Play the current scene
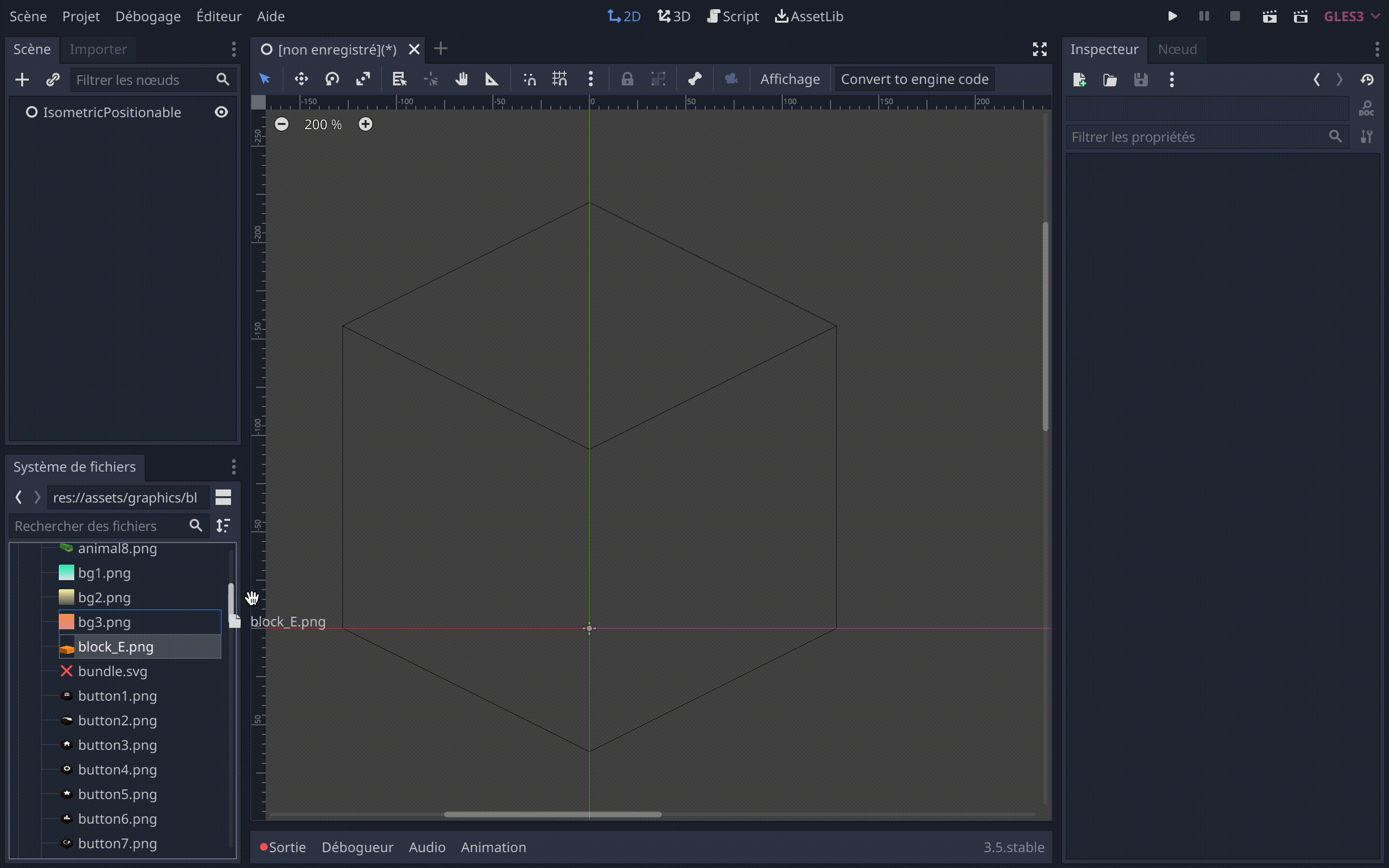Image resolution: width=1389 pixels, height=868 pixels. click(1269, 16)
